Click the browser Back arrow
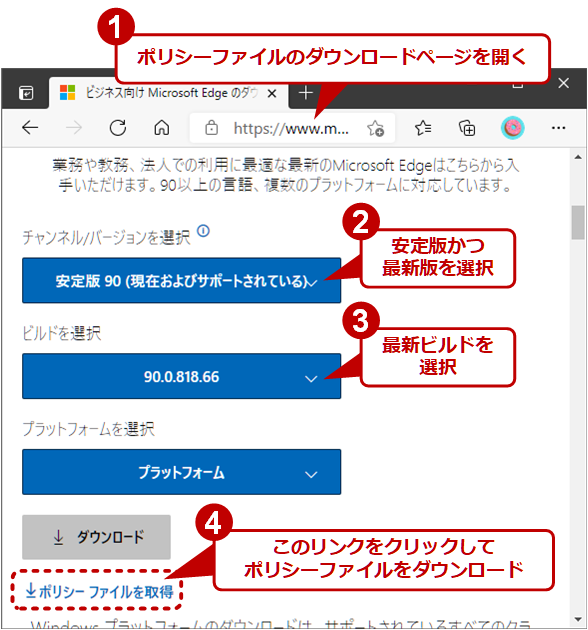The image size is (588, 630). (x=30, y=128)
